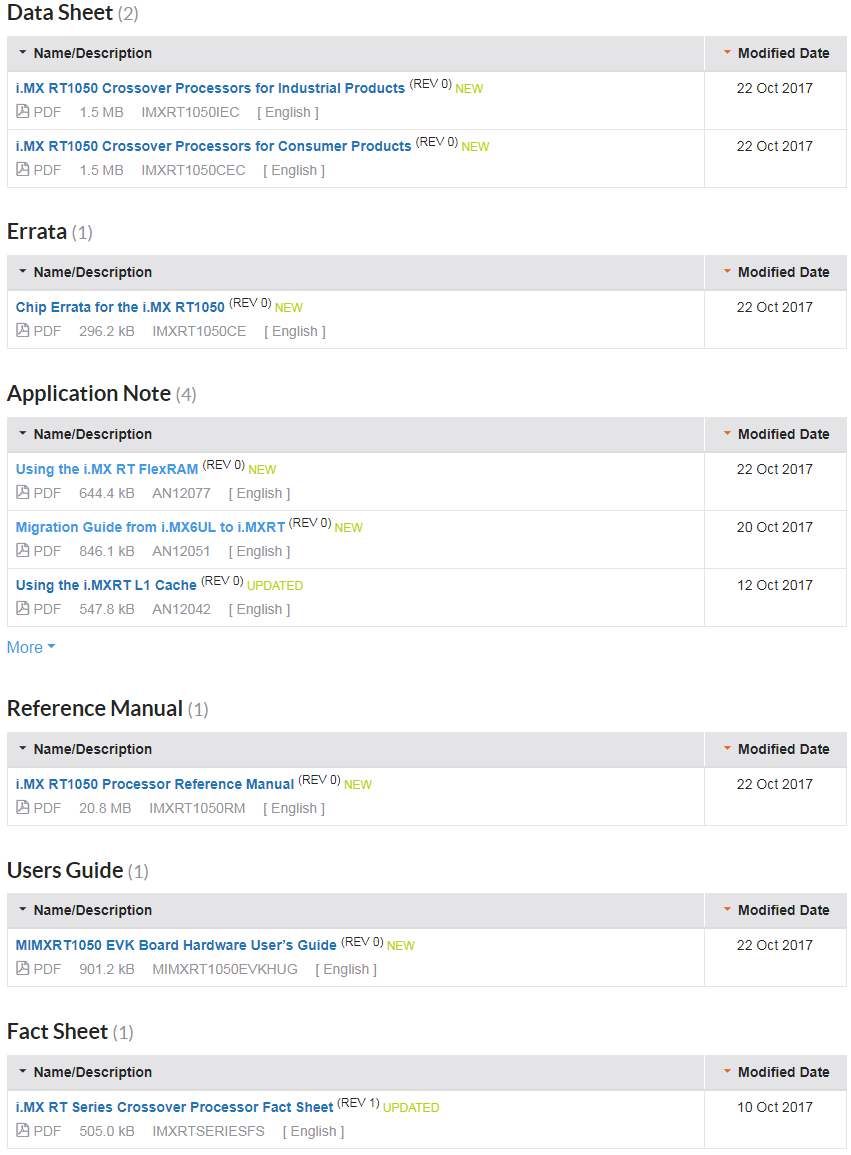This screenshot has height=1155, width=851.
Task: Select English for the IMXRTSERIESFS fact sheet
Action: (x=313, y=1131)
